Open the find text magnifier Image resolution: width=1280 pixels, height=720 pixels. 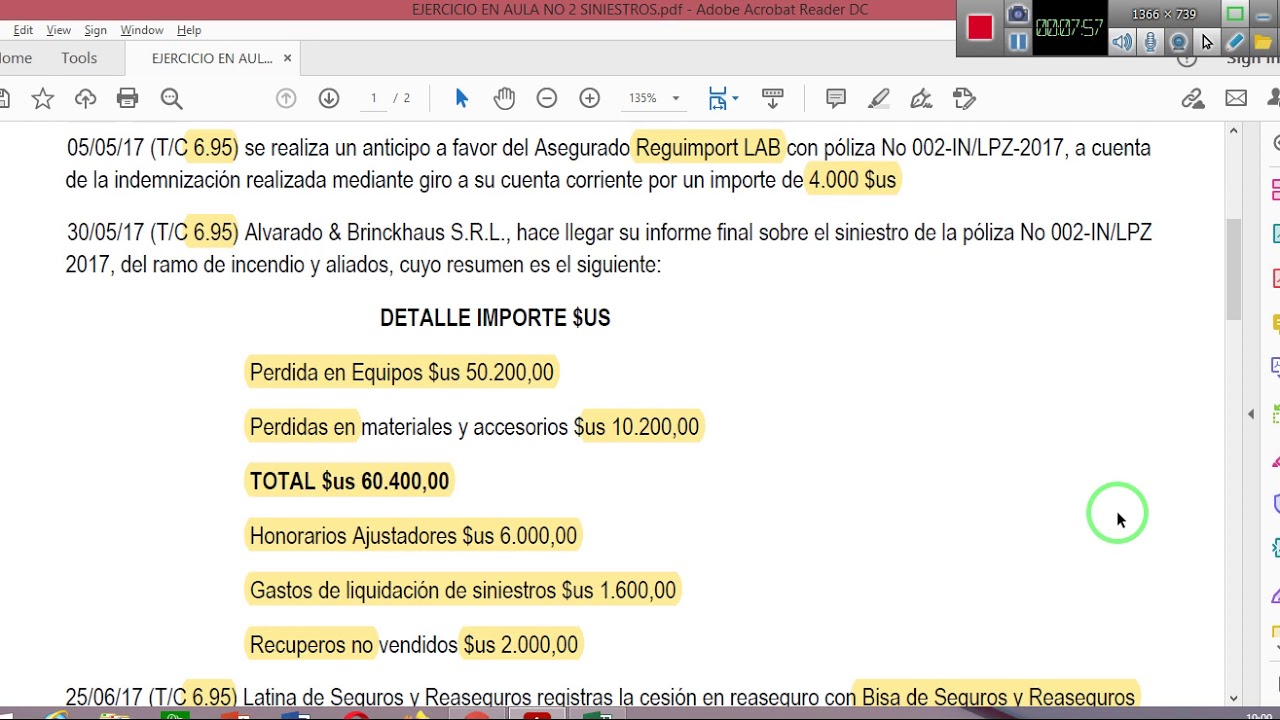pos(171,98)
